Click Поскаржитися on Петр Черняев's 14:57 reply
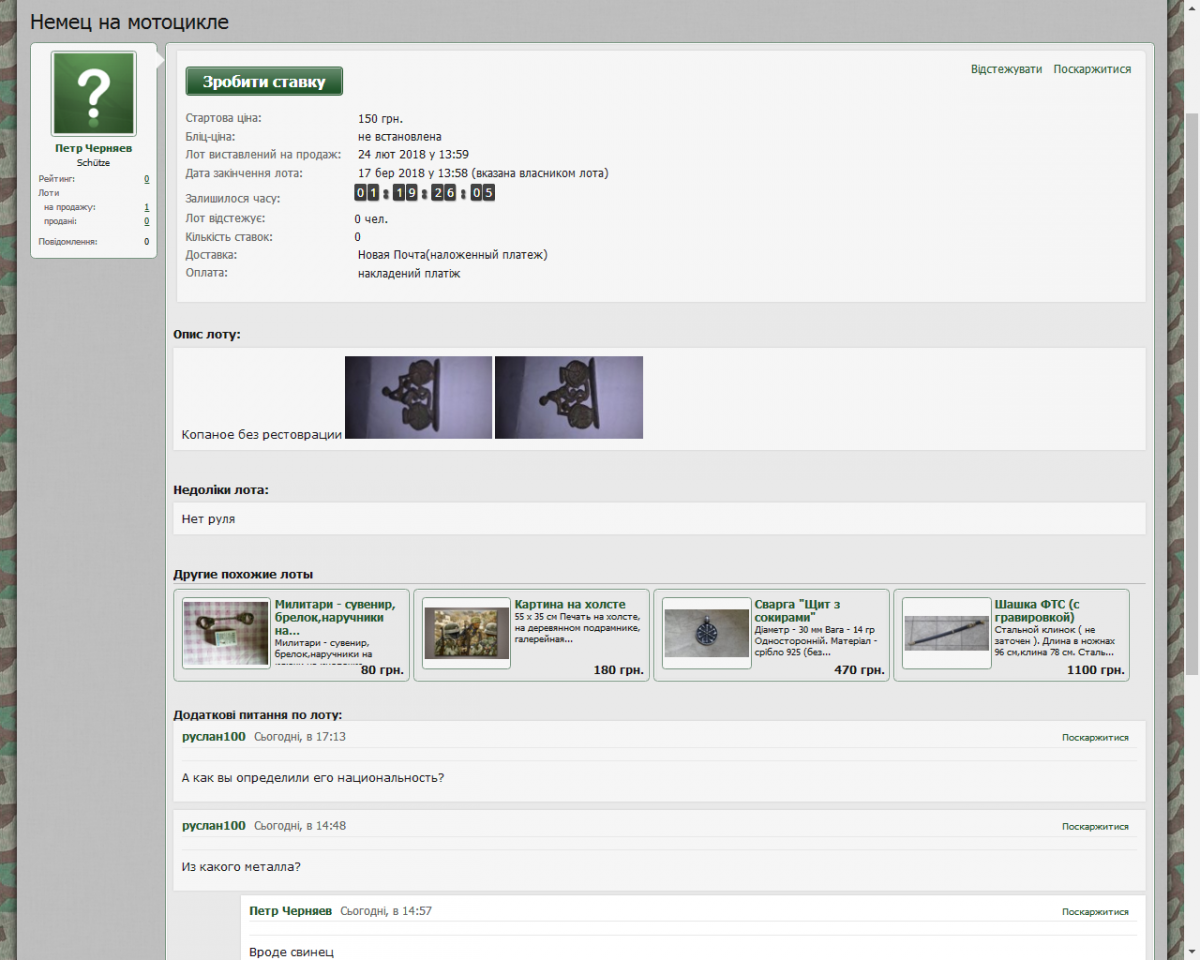Viewport: 1200px width, 960px height. click(1095, 912)
